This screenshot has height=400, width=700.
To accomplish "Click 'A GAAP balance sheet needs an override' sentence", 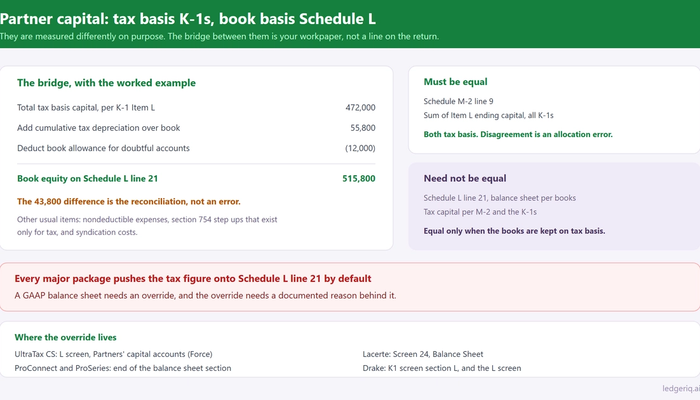I will [205, 296].
